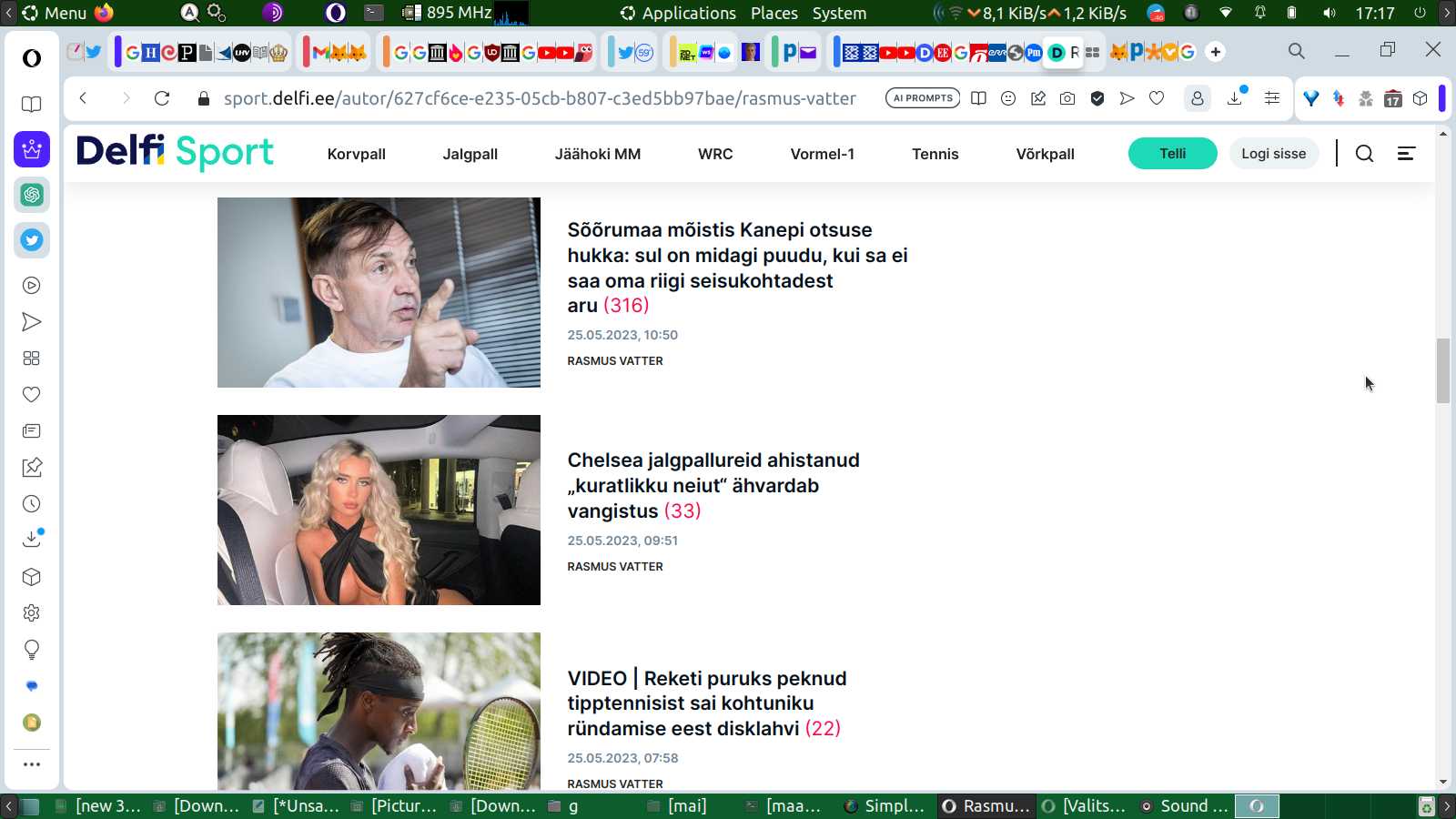Click the scrollbar down arrow

pyautogui.click(x=1443, y=783)
